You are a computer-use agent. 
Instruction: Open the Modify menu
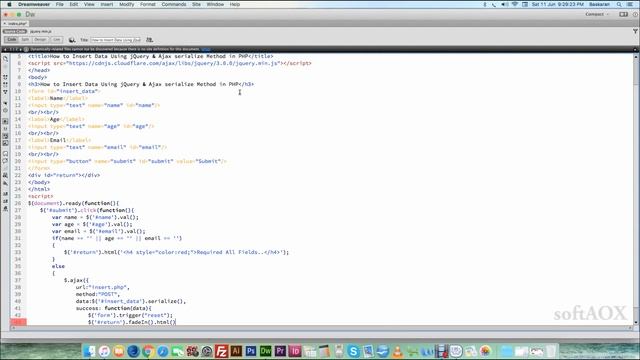(127, 4)
